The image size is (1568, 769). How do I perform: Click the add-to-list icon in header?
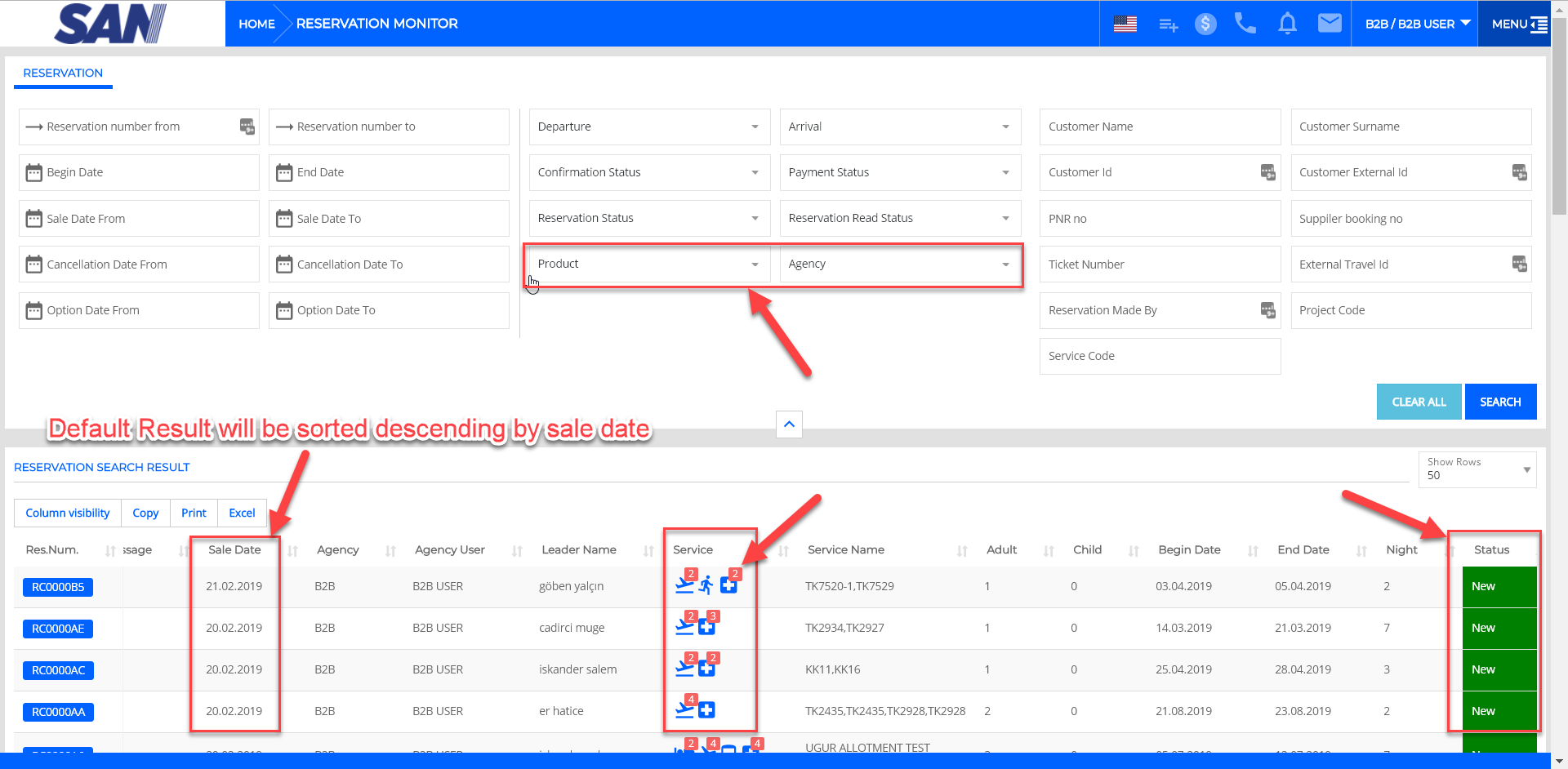tap(1168, 25)
